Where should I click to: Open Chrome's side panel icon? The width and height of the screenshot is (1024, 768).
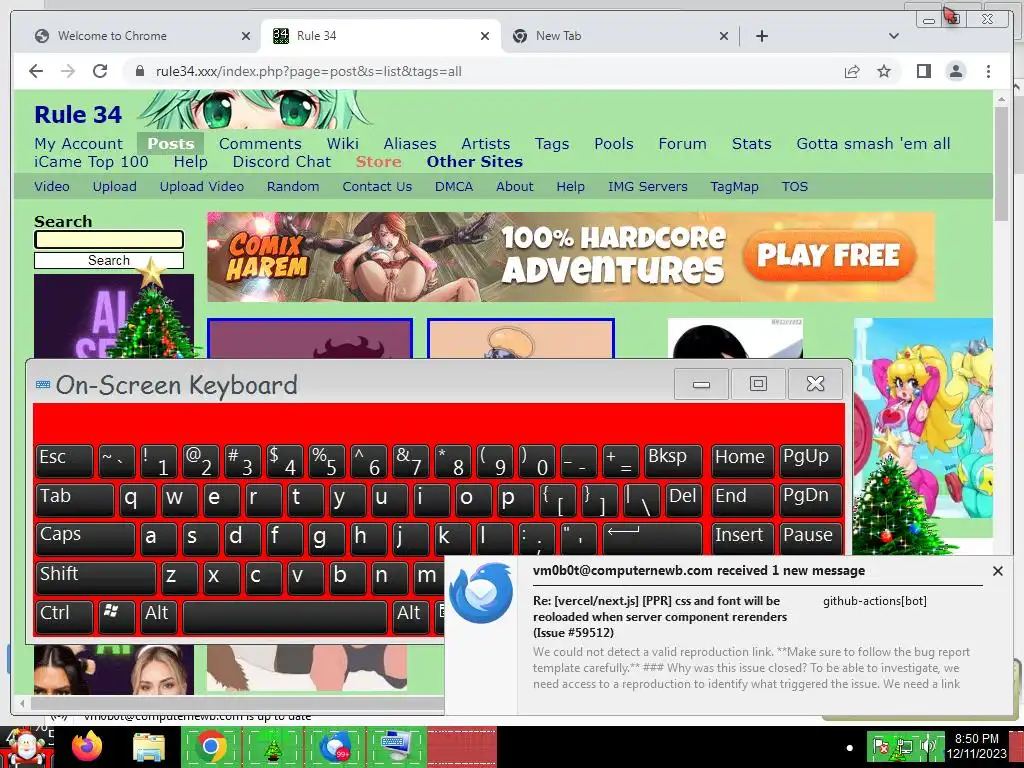923,71
